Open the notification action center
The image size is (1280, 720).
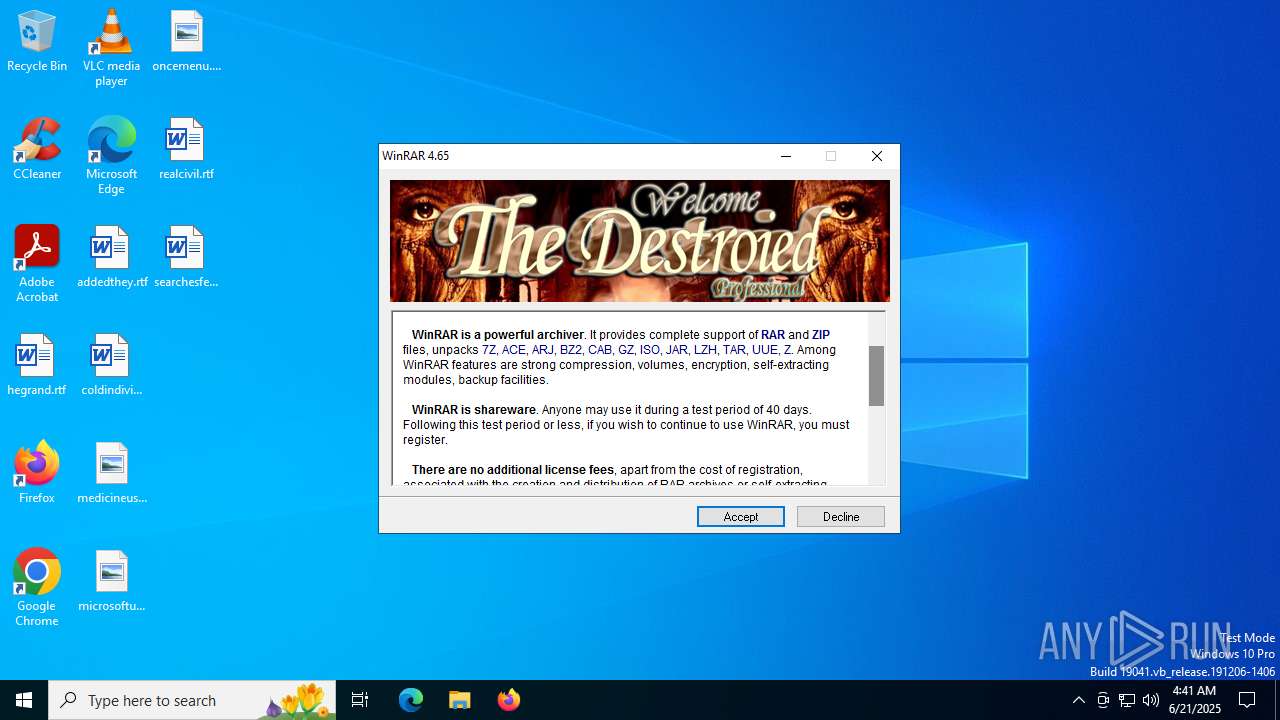pyautogui.click(x=1247, y=700)
